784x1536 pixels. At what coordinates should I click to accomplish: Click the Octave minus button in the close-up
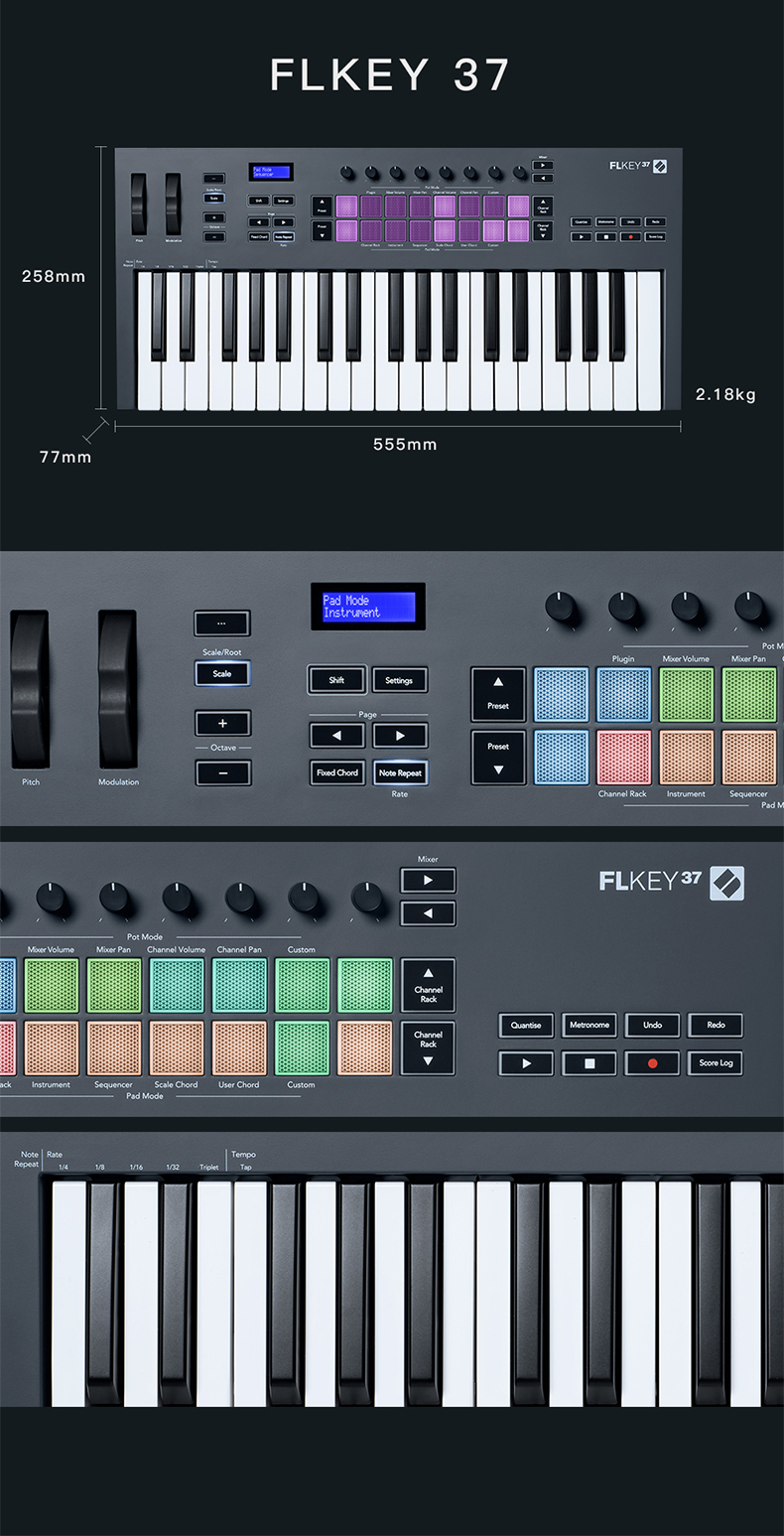222,772
